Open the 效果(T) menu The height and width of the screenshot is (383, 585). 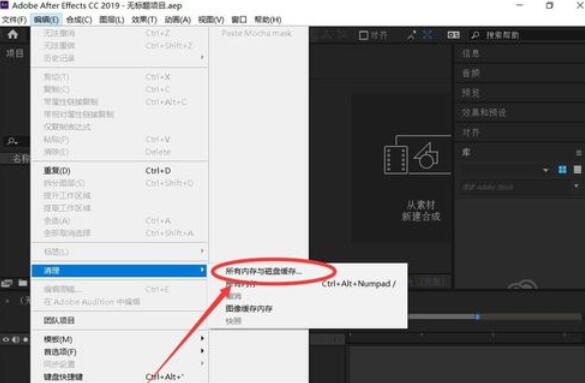pos(144,20)
